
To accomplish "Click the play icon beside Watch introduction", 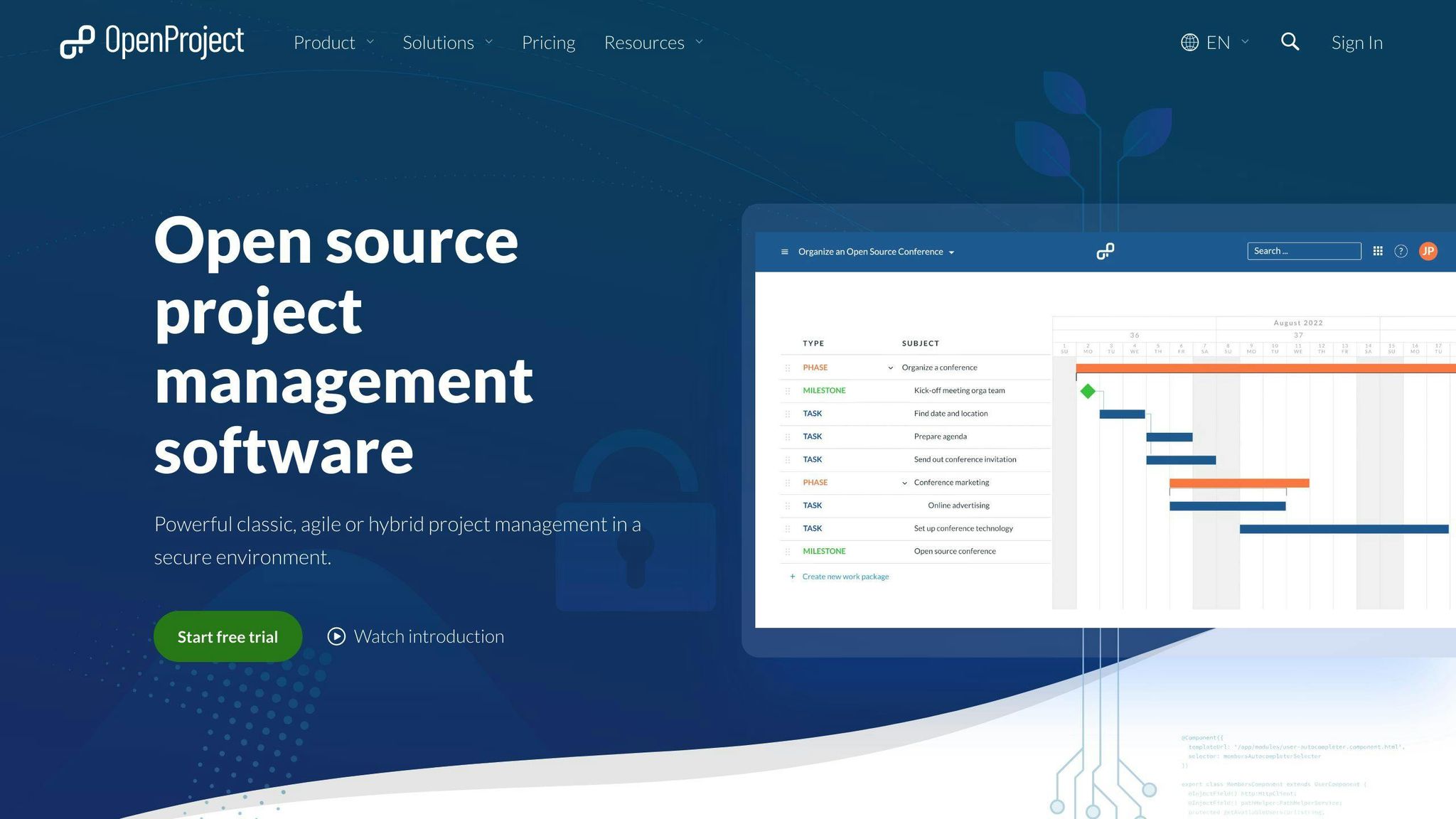I will 337,636.
